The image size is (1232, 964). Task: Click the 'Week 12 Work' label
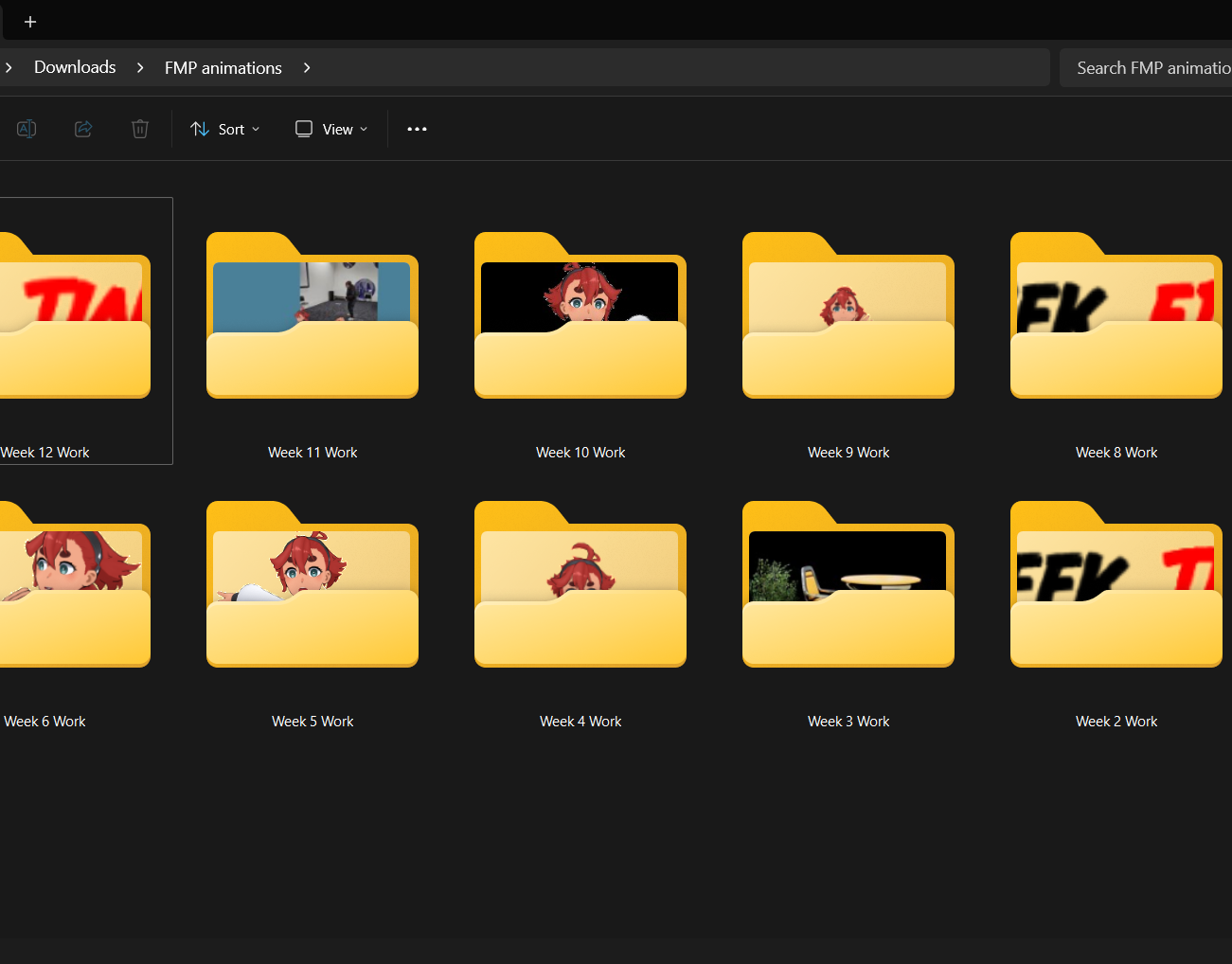click(45, 453)
